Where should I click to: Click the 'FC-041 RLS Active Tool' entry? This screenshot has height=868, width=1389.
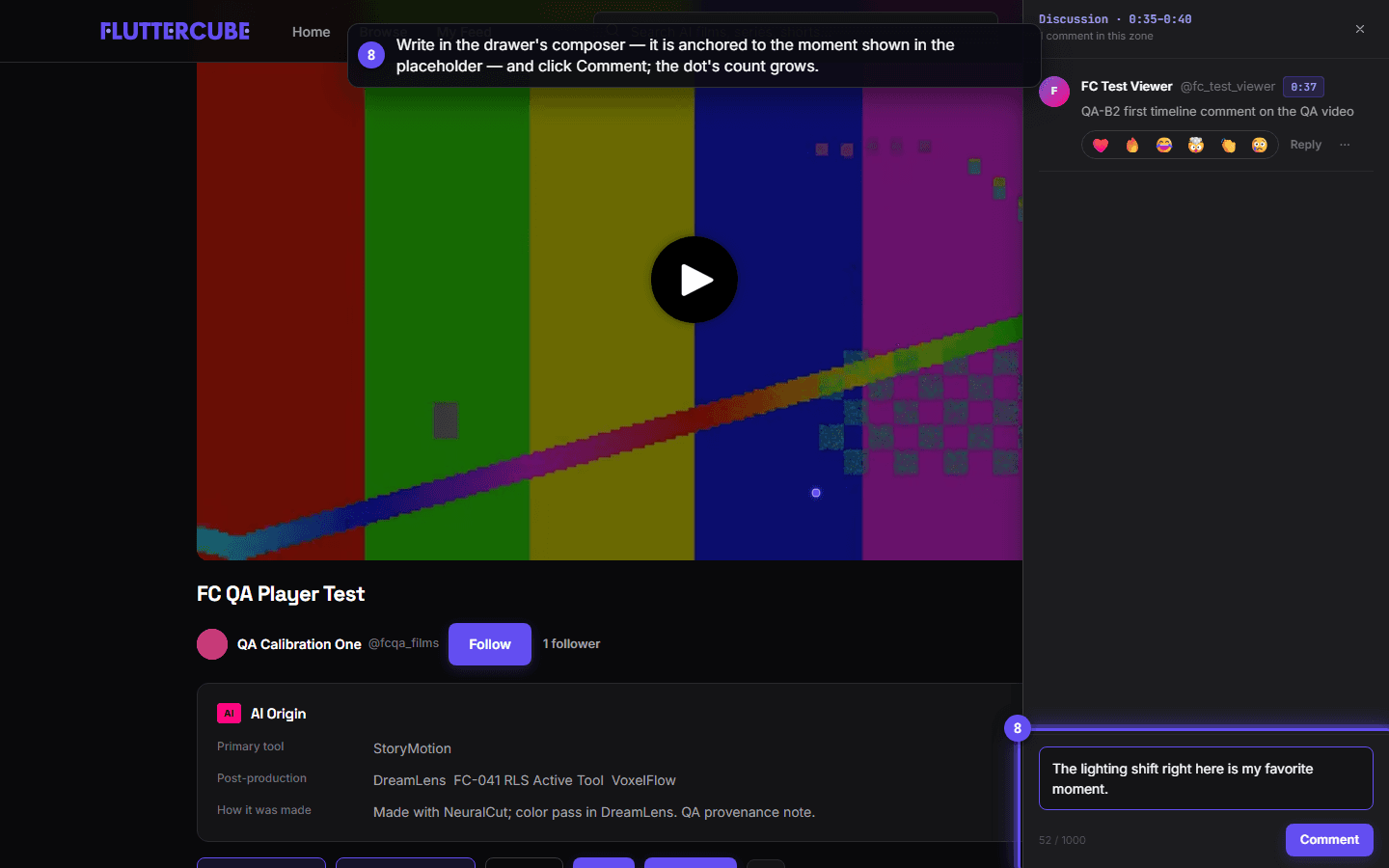[x=529, y=780]
